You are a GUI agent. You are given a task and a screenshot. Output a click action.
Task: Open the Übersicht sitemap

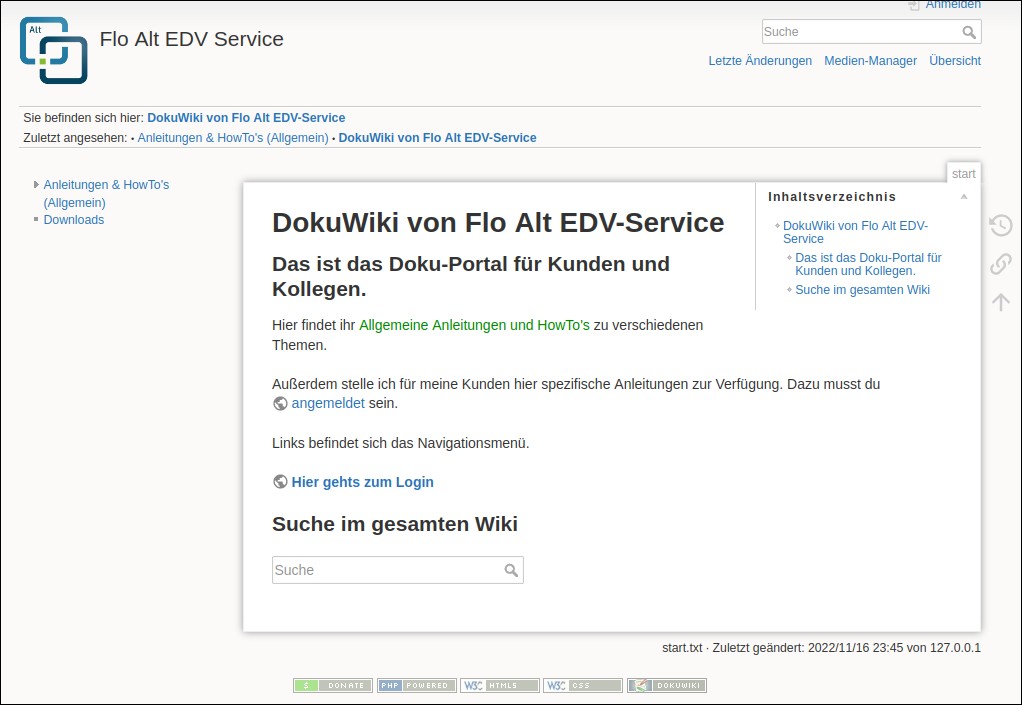coord(955,61)
